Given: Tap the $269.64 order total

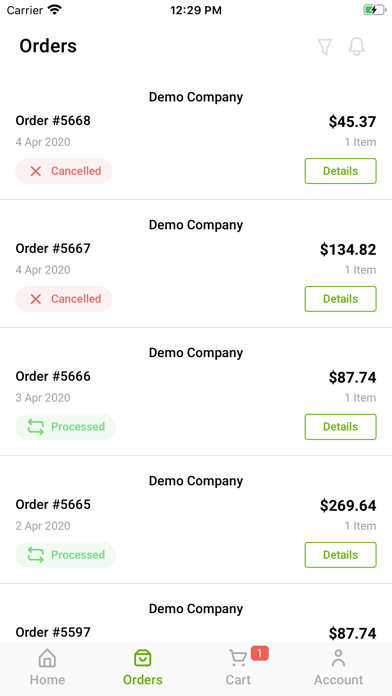Looking at the screenshot, I should coord(348,506).
